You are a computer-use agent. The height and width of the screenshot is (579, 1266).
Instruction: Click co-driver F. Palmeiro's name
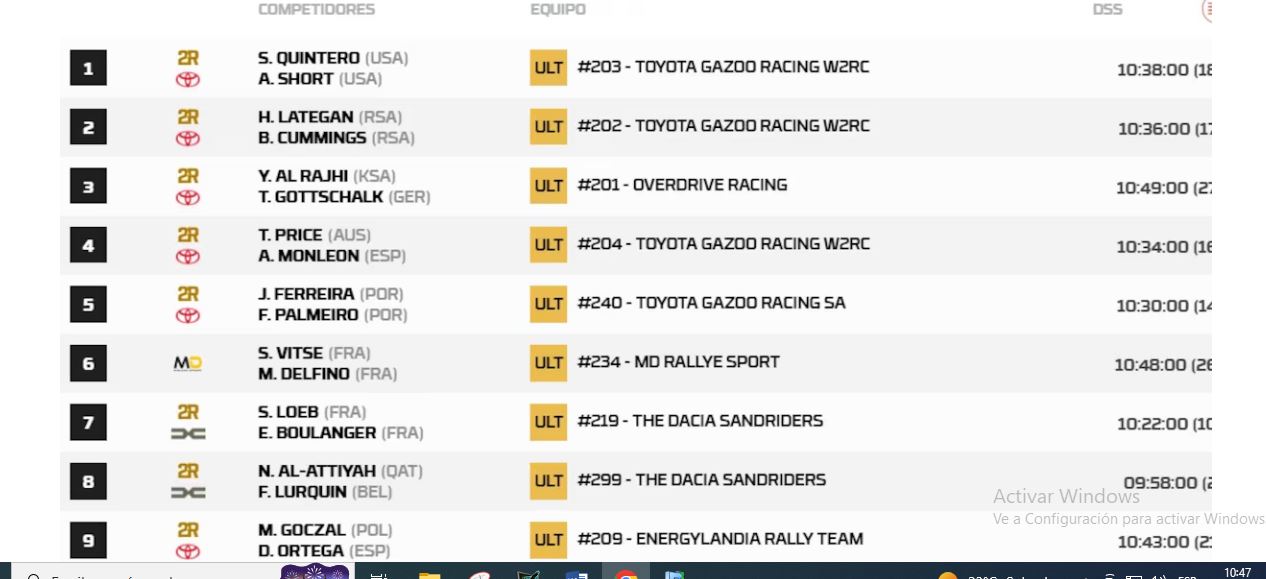pyautogui.click(x=308, y=315)
